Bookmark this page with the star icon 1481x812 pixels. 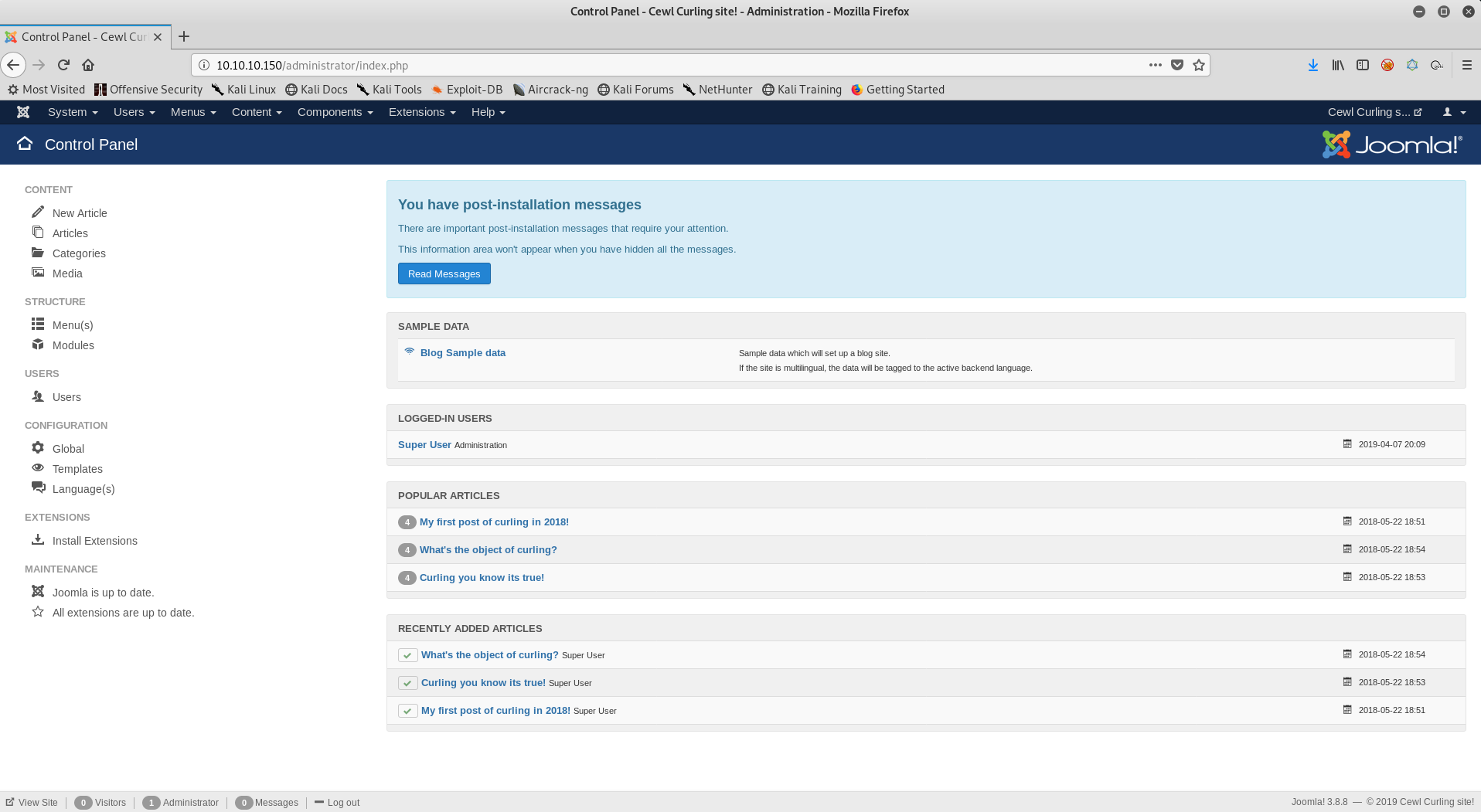pyautogui.click(x=1199, y=65)
